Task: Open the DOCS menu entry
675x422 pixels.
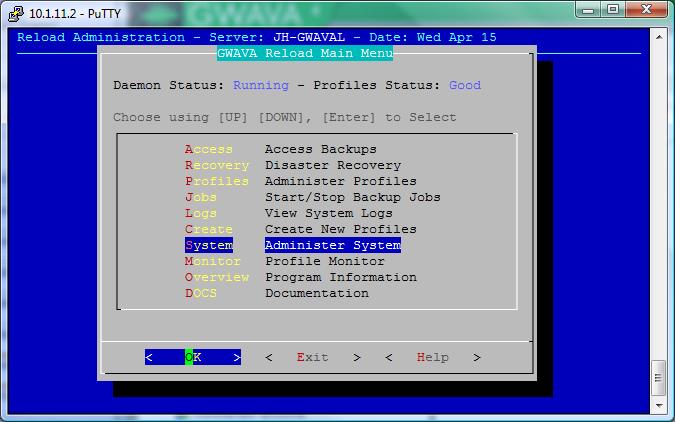Action: tap(201, 293)
